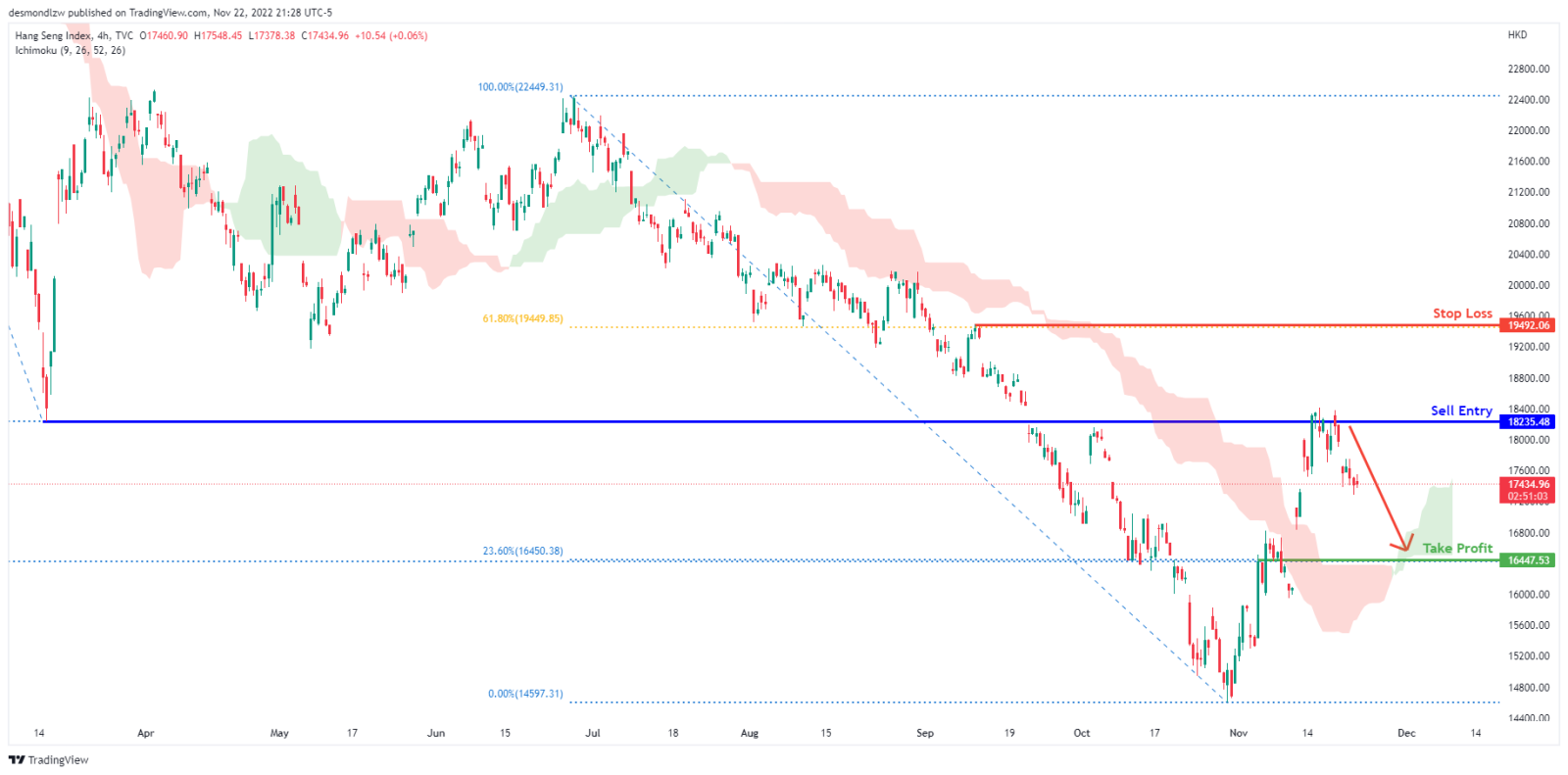Select the 4h interval label in legend
The image size is (1568, 775).
point(103,35)
